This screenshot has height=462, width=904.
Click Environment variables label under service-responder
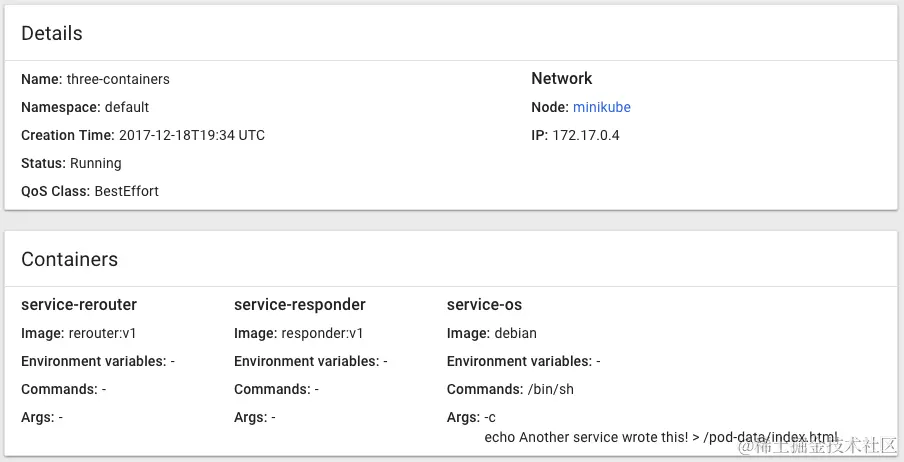tap(306, 361)
